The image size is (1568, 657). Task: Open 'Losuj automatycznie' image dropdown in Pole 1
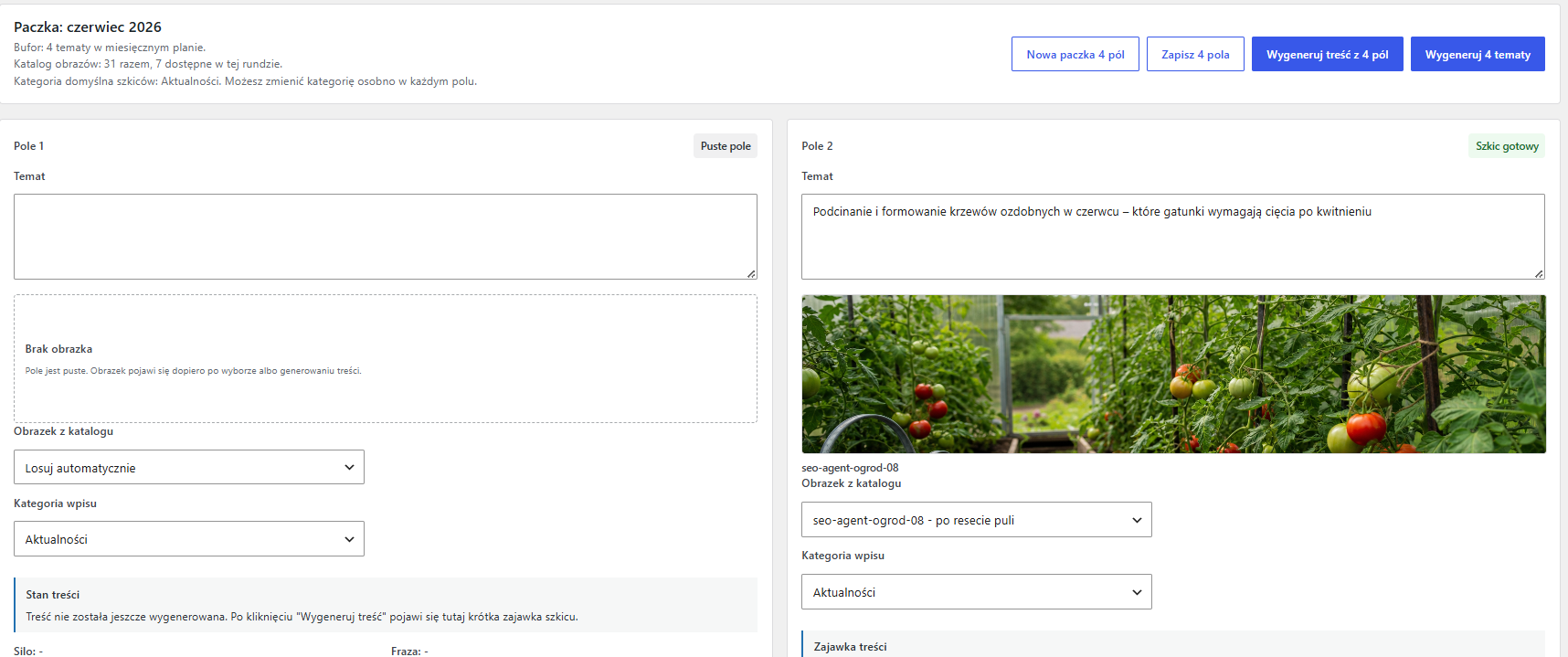coord(188,467)
